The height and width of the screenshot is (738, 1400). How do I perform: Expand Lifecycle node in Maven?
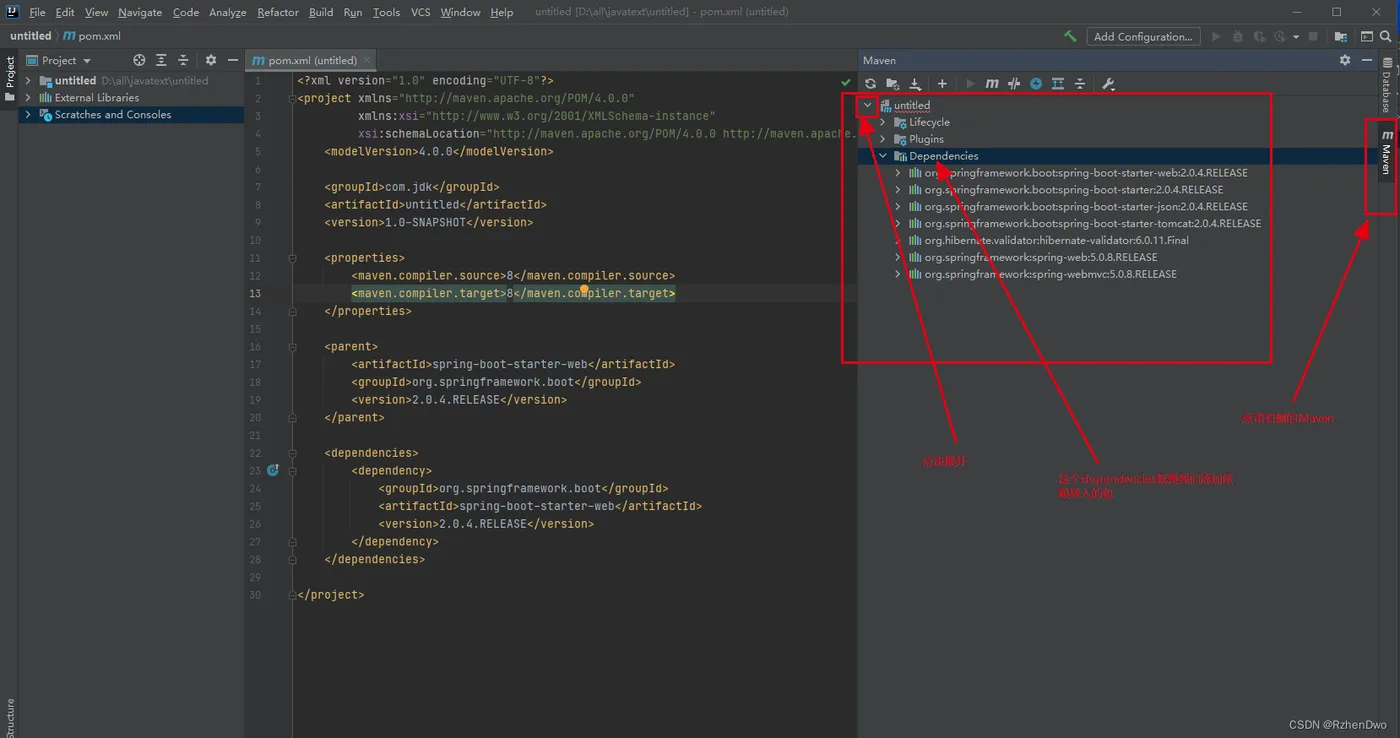(883, 122)
